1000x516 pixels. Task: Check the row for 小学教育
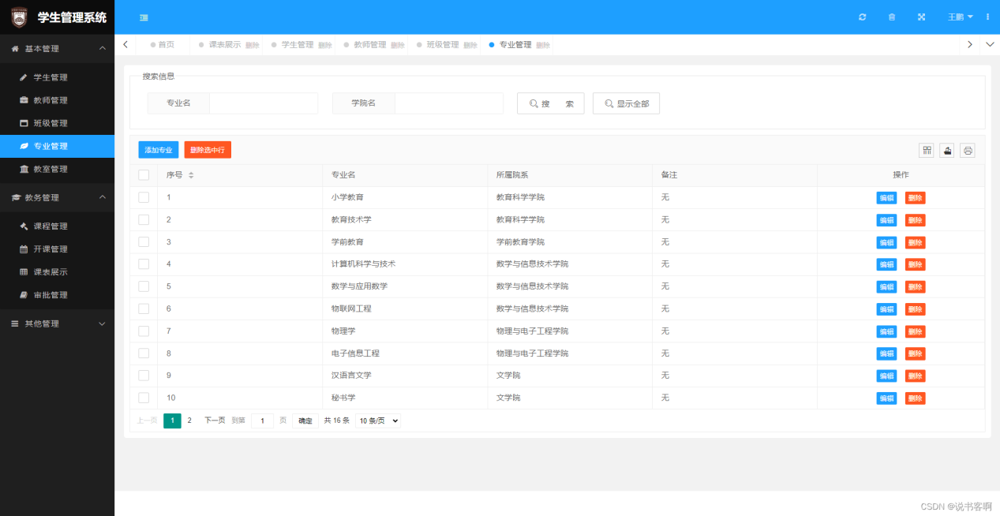point(143,197)
